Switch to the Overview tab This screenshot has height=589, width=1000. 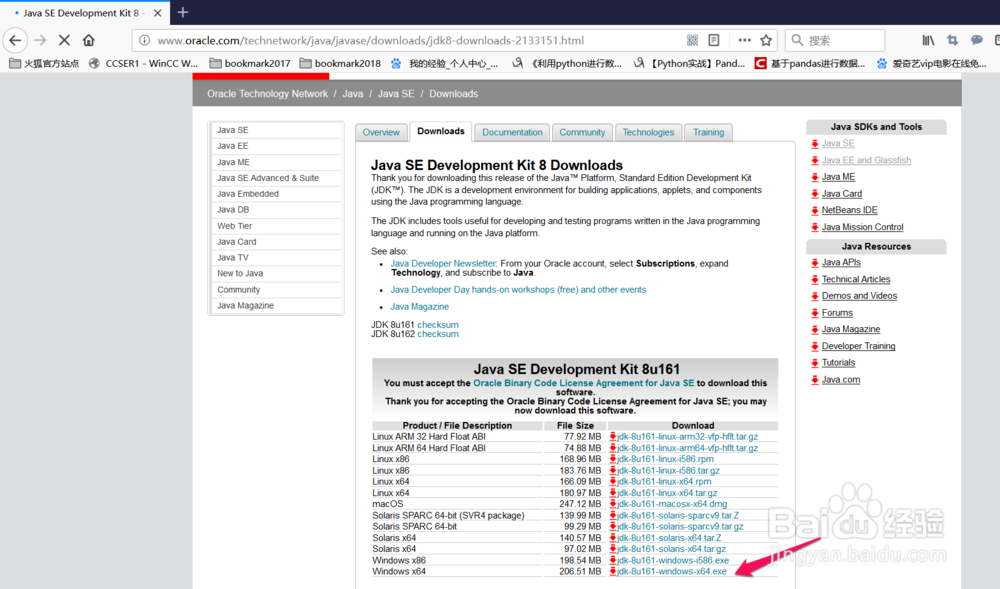coord(381,132)
